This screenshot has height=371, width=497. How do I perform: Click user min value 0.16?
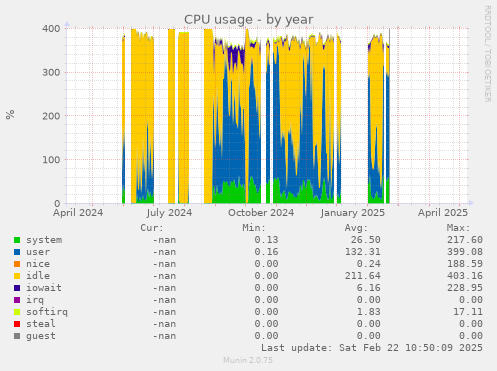pyautogui.click(x=266, y=252)
